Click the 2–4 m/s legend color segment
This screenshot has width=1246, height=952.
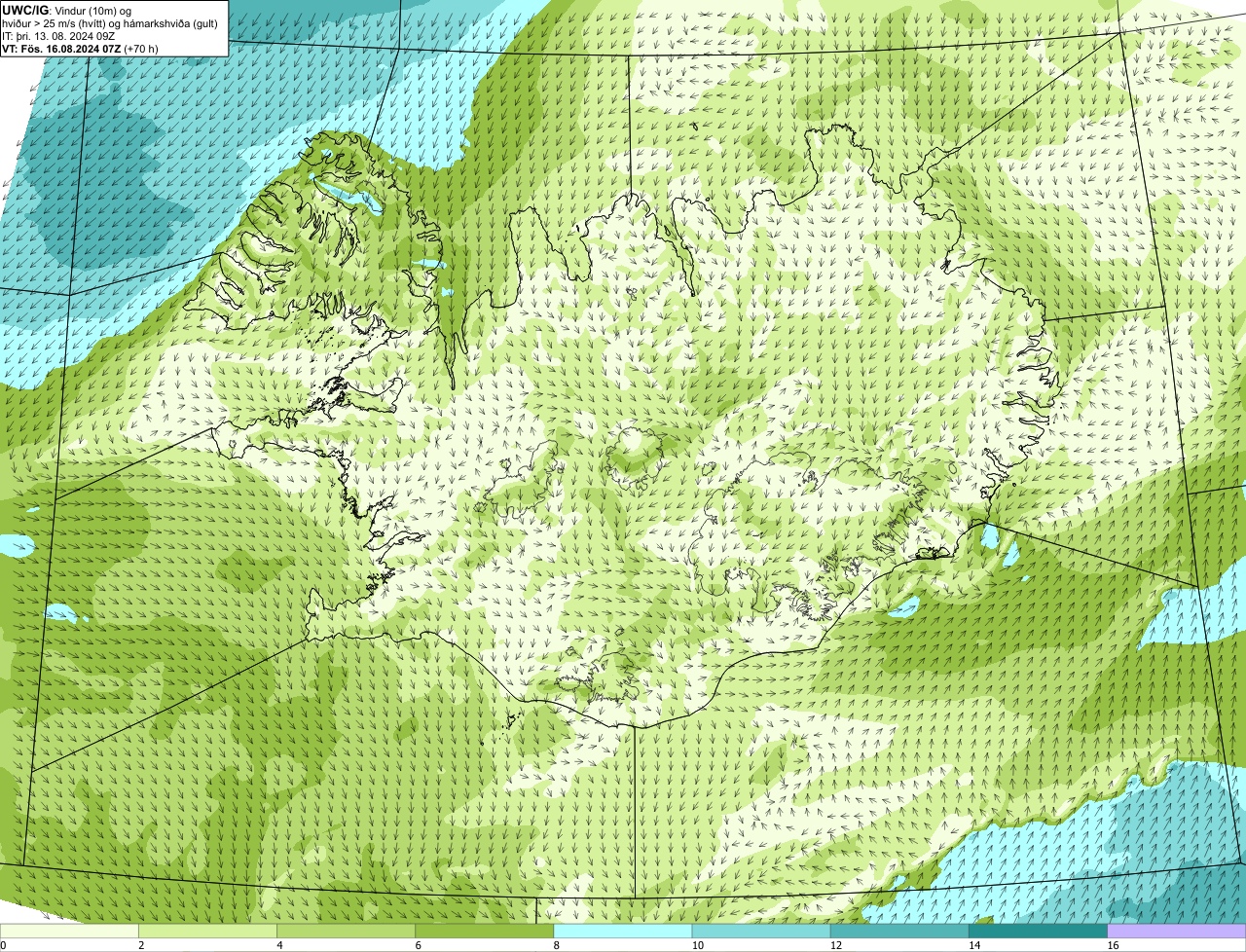pyautogui.click(x=208, y=931)
